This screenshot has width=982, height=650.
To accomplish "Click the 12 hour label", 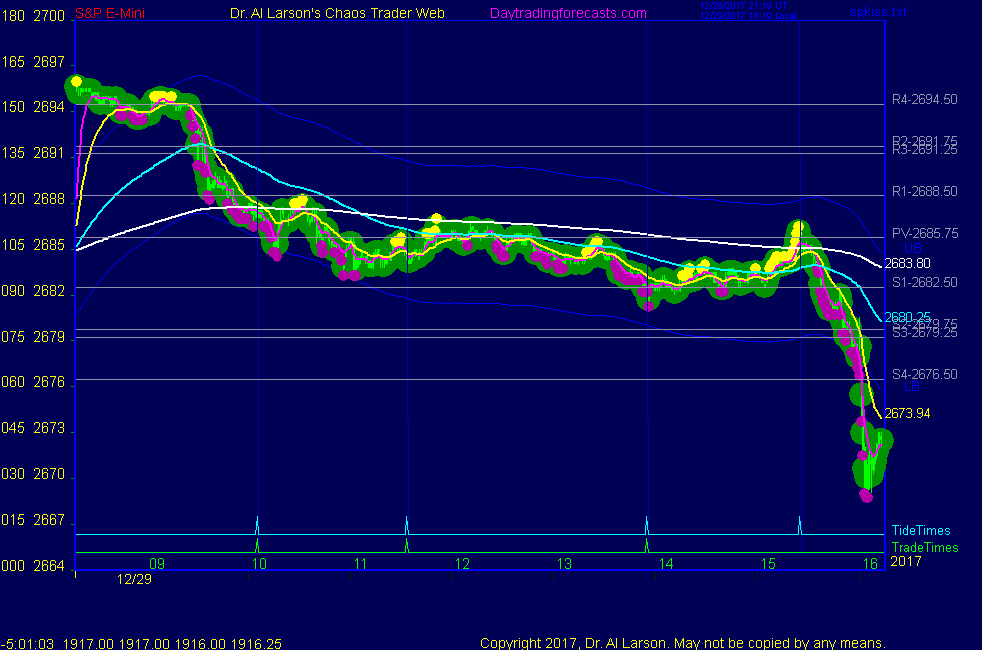I will tap(462, 564).
